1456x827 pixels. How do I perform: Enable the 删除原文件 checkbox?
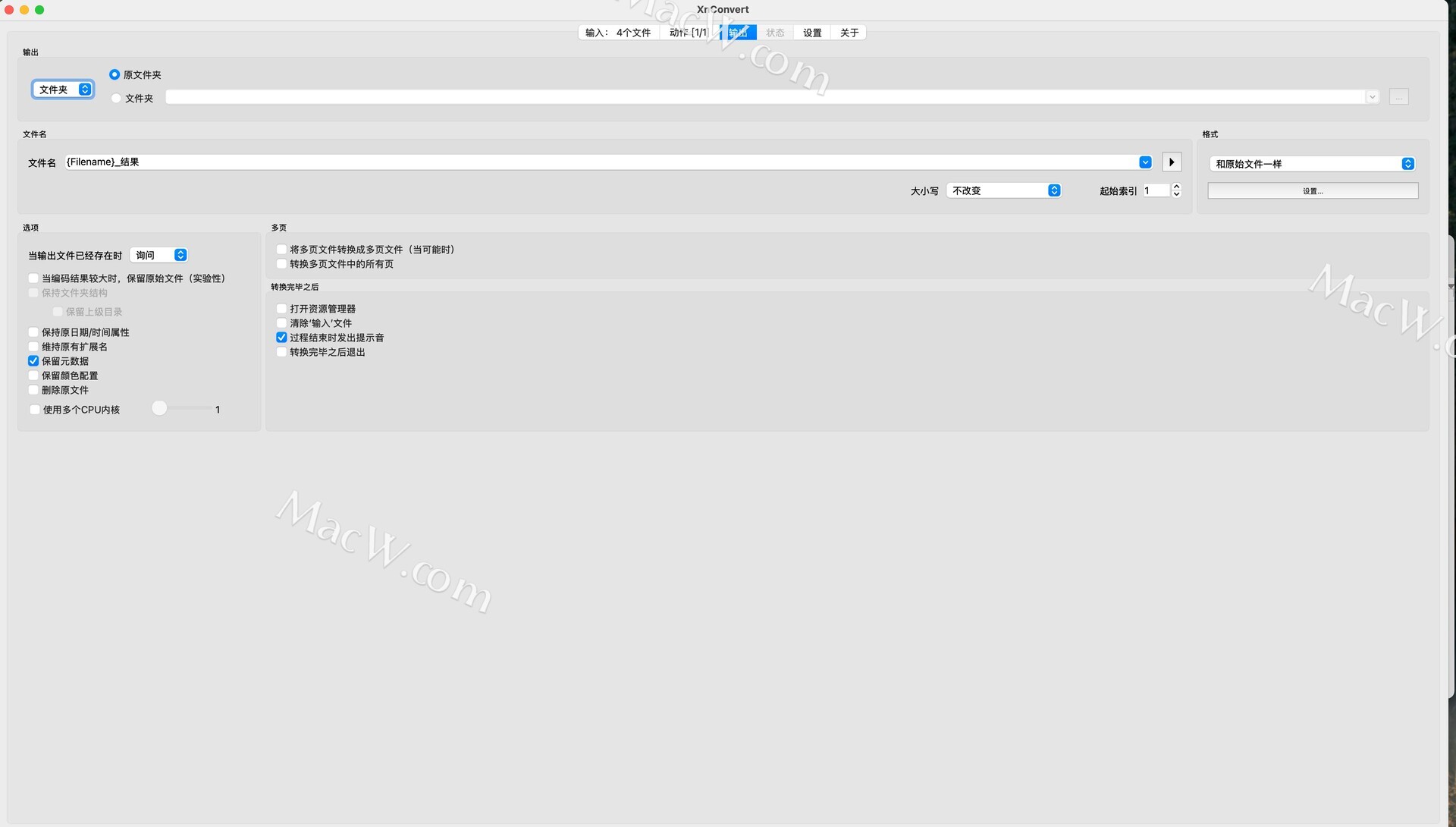coord(33,390)
